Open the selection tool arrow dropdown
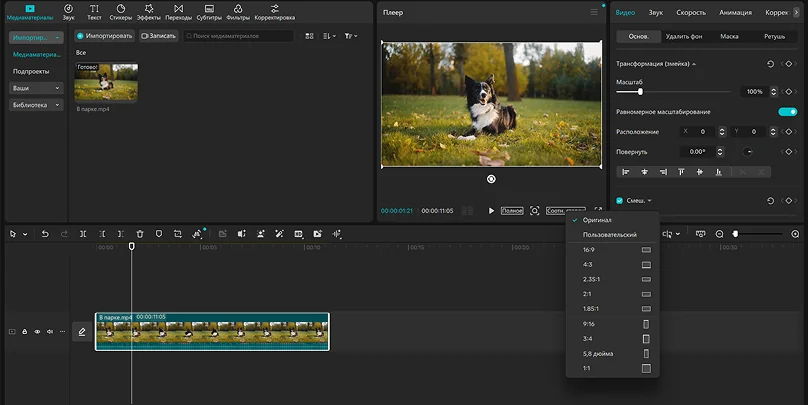 [25, 234]
